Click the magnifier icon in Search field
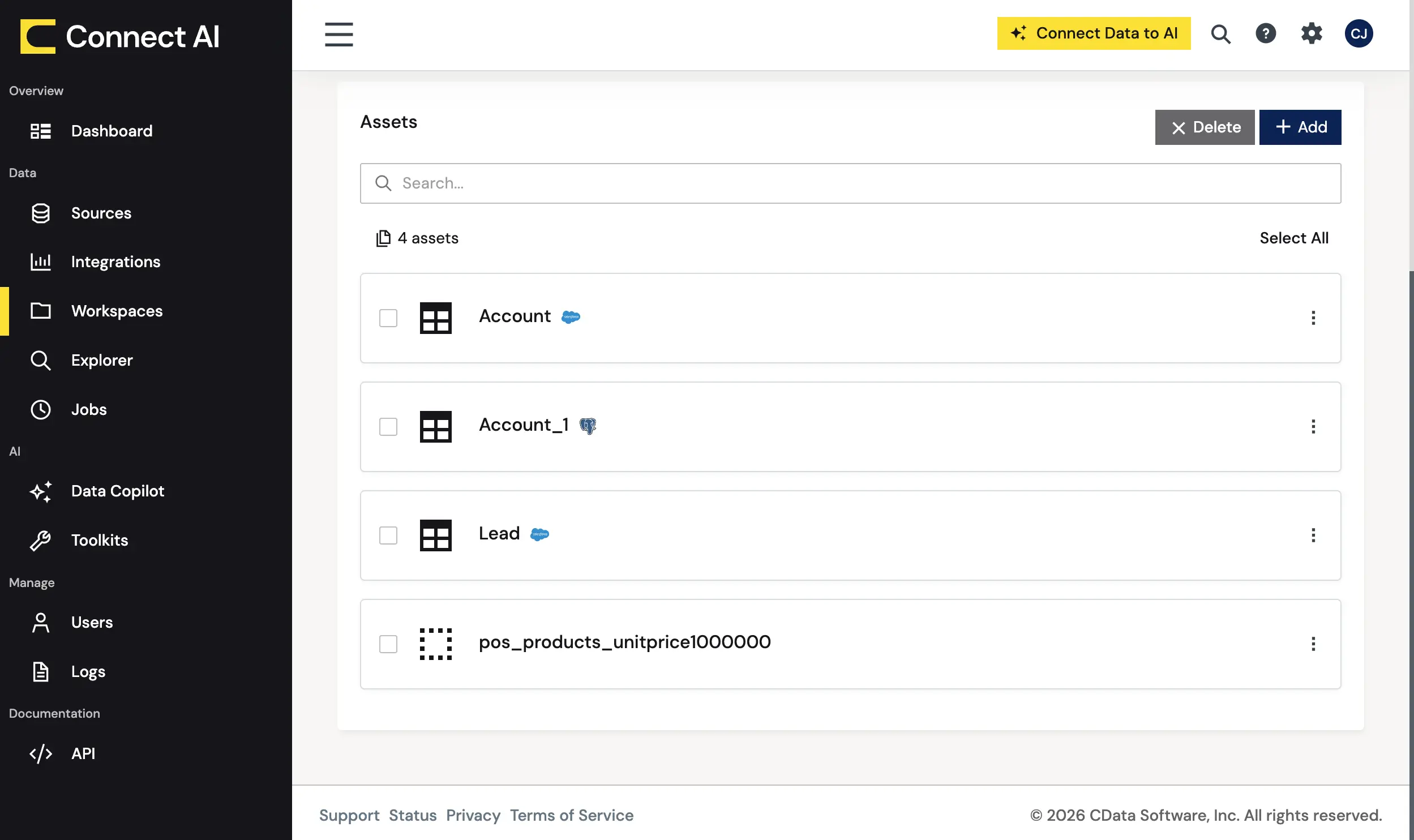1414x840 pixels. click(383, 183)
